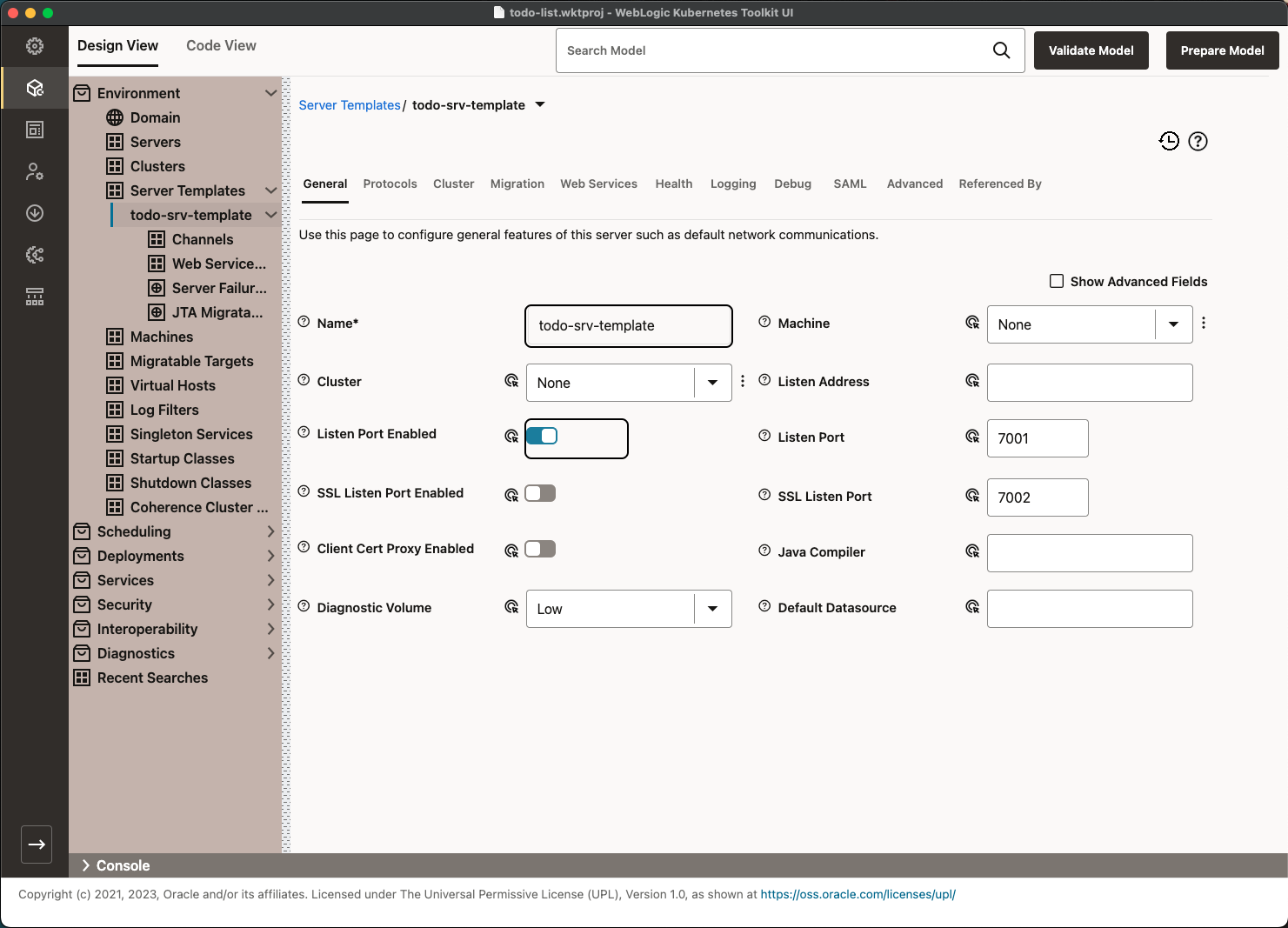The image size is (1288, 928).
Task: Click the Prepare Model button
Action: point(1222,50)
